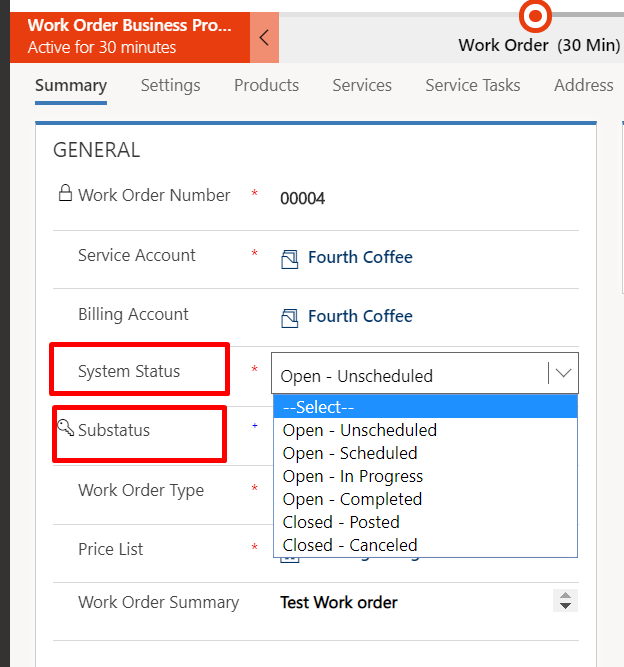Expand the System Status dropdown arrow
Screen dimensions: 624x667
(x=564, y=374)
